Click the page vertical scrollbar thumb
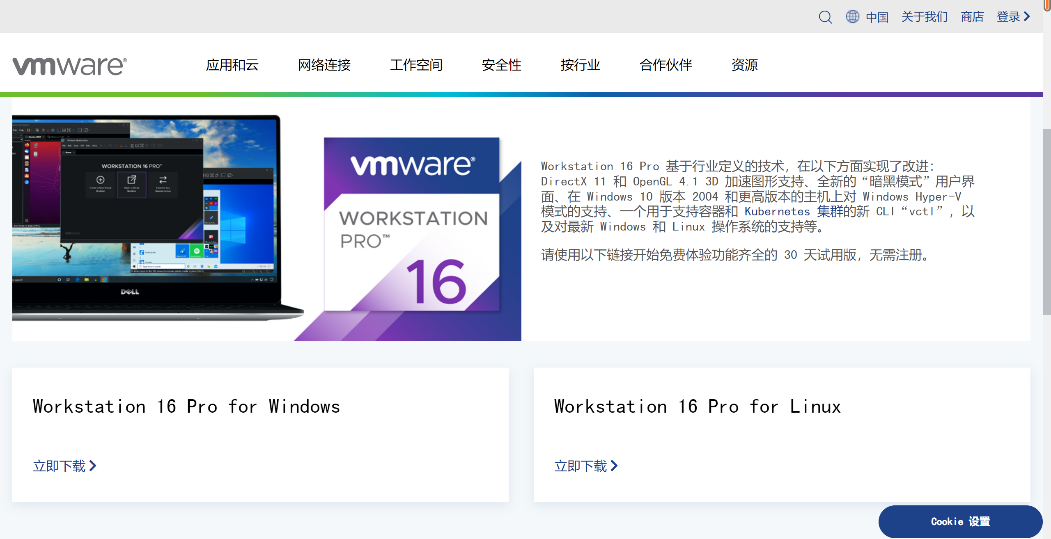The image size is (1051, 539). tap(1046, 220)
